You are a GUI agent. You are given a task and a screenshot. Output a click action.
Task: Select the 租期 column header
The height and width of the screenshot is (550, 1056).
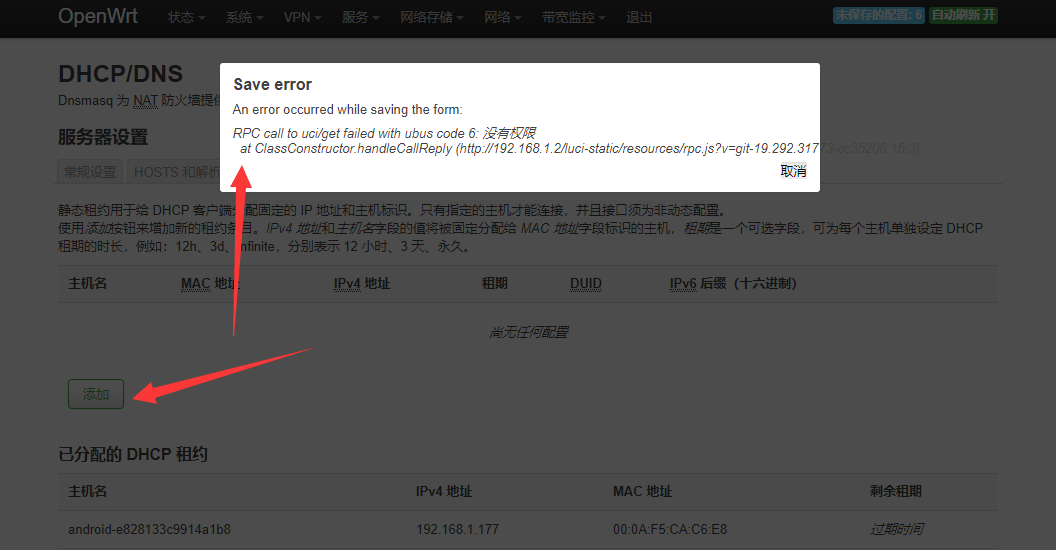click(x=495, y=283)
